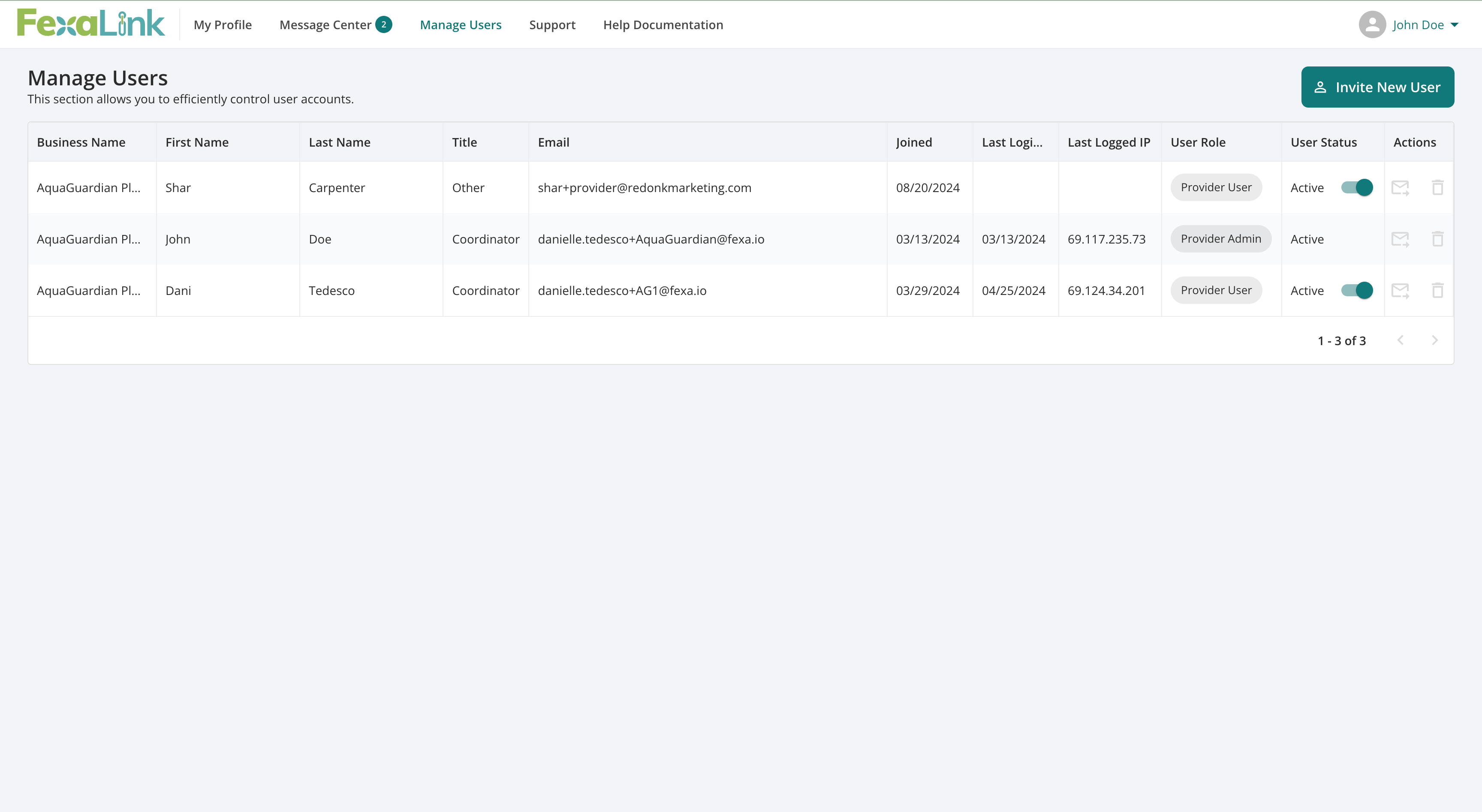This screenshot has height=812, width=1482.
Task: Open Help Documentation
Action: click(663, 24)
